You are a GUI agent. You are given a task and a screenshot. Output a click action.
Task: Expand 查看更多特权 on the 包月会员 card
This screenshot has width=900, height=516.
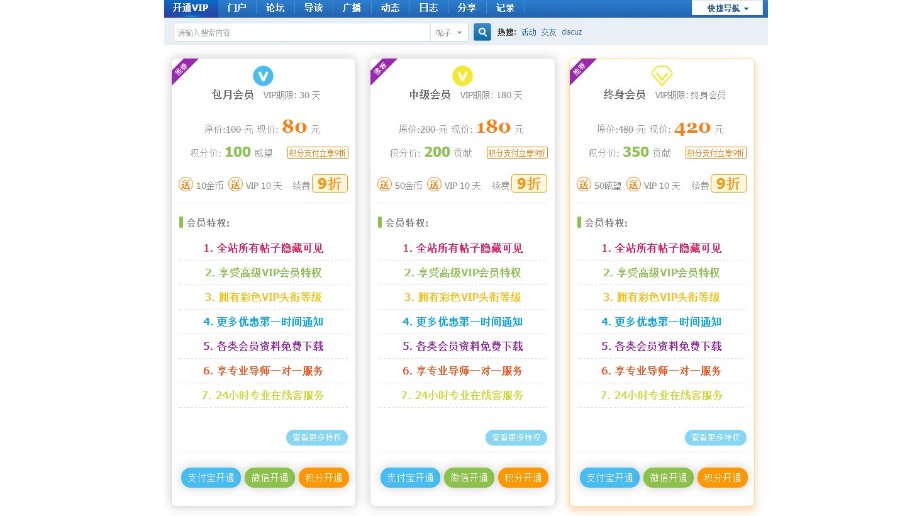point(317,437)
